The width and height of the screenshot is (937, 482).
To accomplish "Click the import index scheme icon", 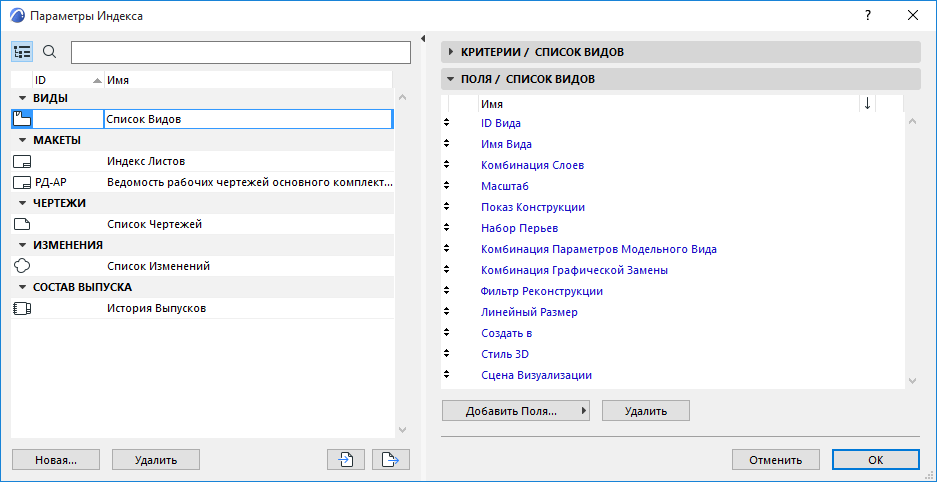I will (x=345, y=459).
